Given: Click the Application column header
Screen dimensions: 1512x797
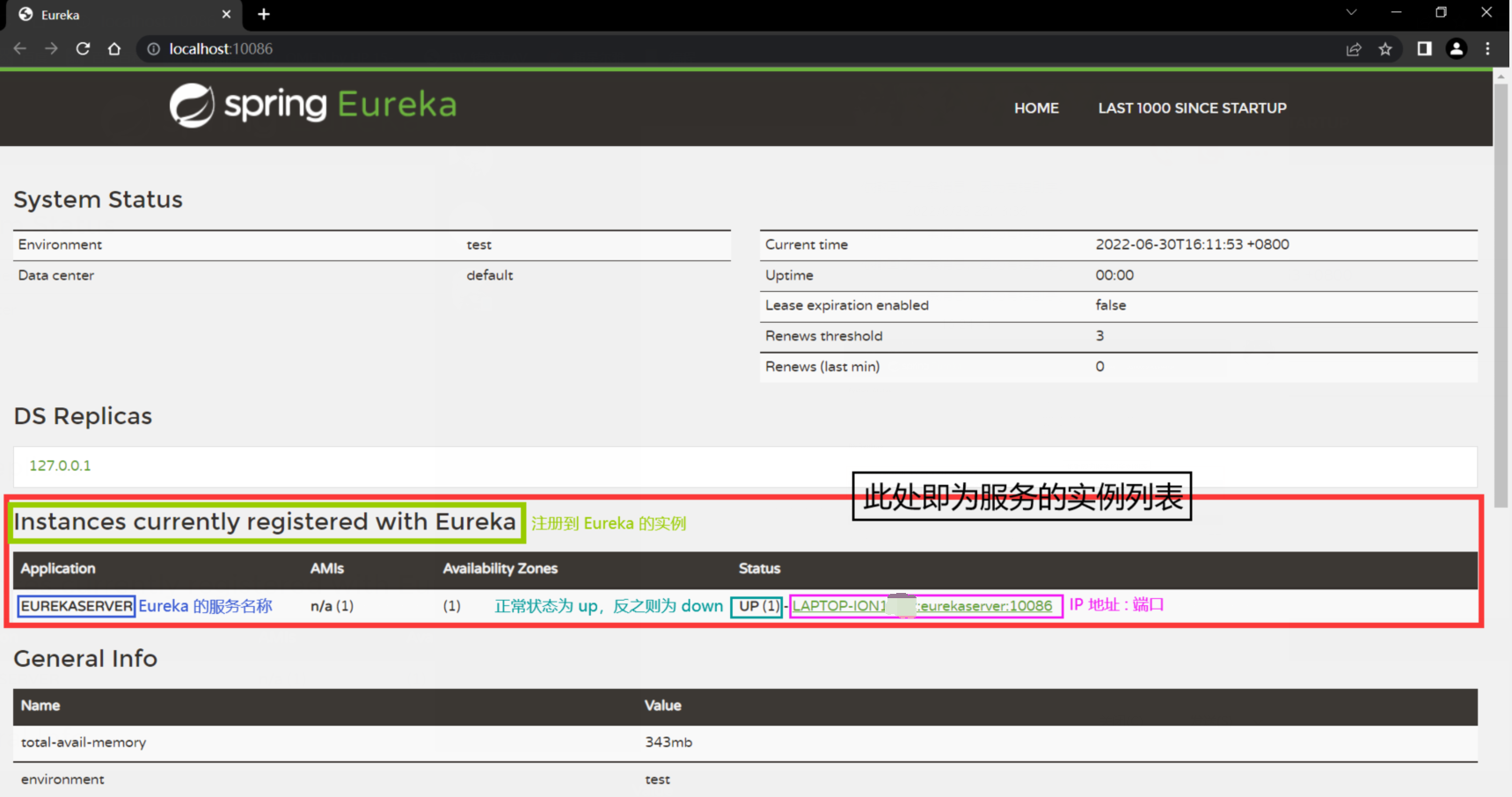Looking at the screenshot, I should (x=58, y=568).
